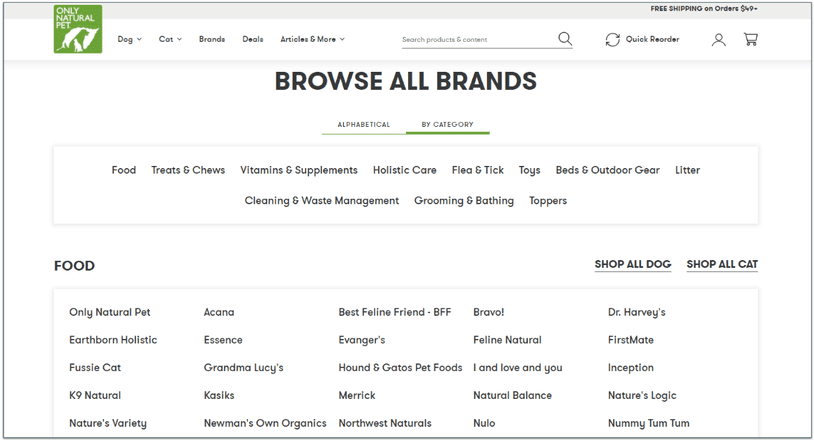The width and height of the screenshot is (814, 440).
Task: Open the I and love and you brand
Action: click(x=518, y=367)
